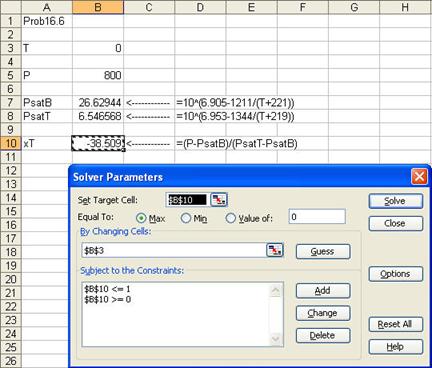The image size is (432, 368).
Task: Click cell B3 with value 0
Action: [x=98, y=48]
